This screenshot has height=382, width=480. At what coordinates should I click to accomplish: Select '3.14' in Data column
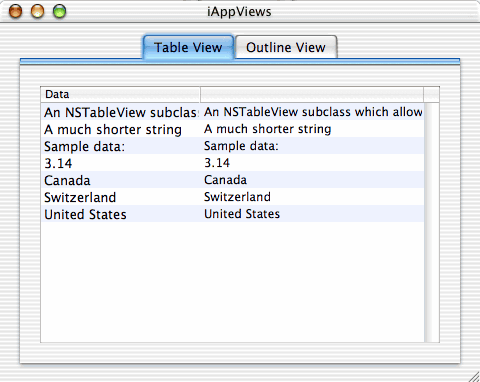(x=120, y=163)
